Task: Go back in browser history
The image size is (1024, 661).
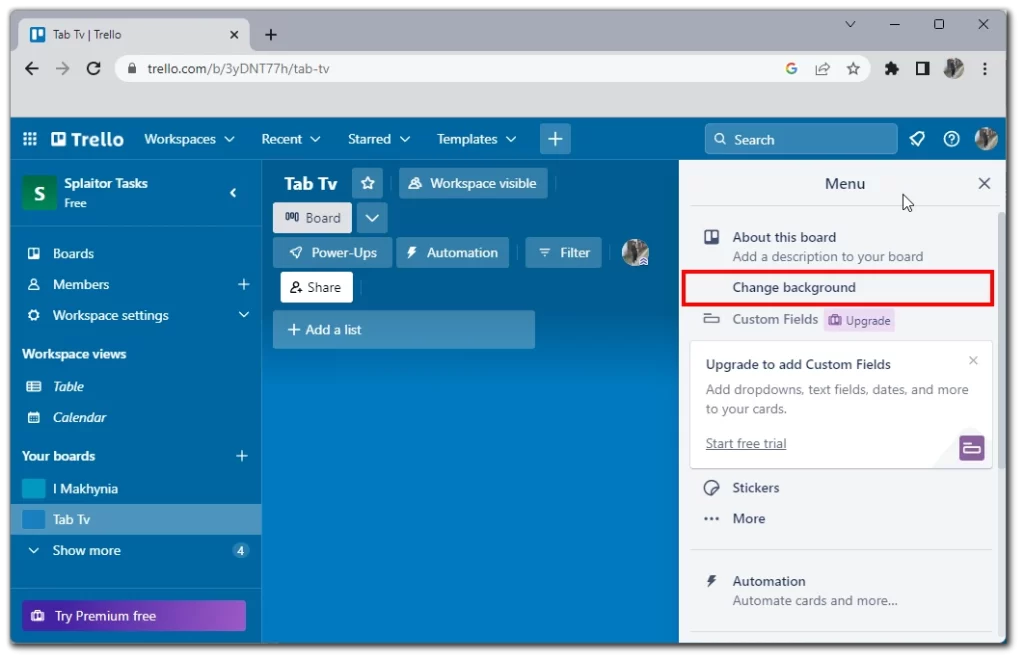Action: [x=31, y=69]
